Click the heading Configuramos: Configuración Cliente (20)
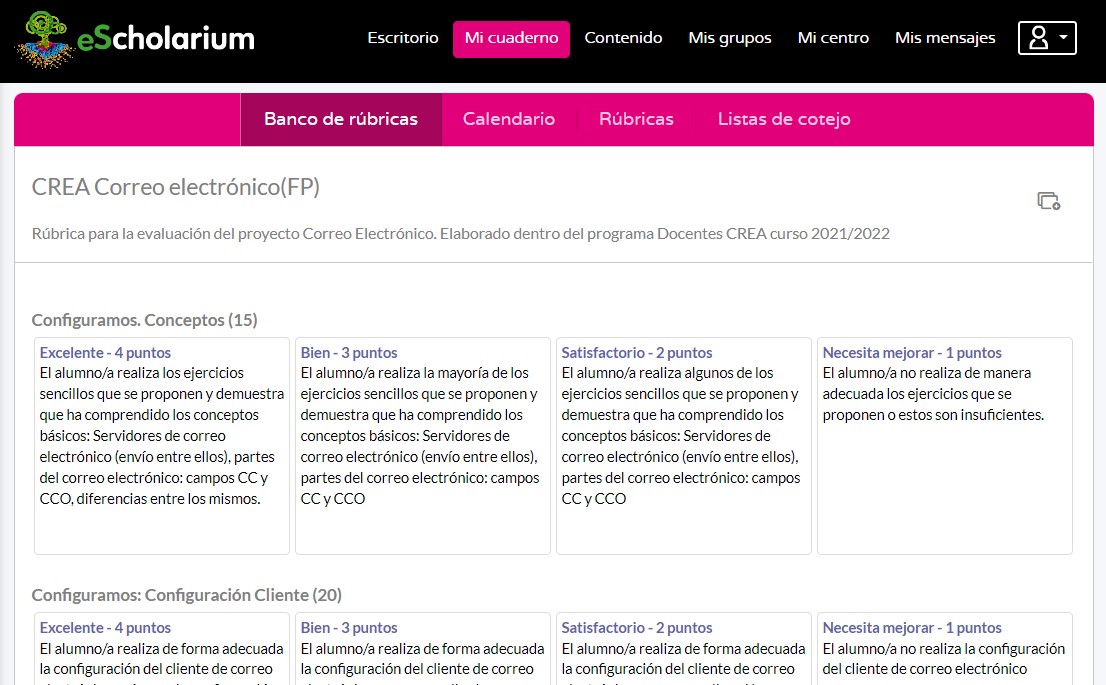 187,595
